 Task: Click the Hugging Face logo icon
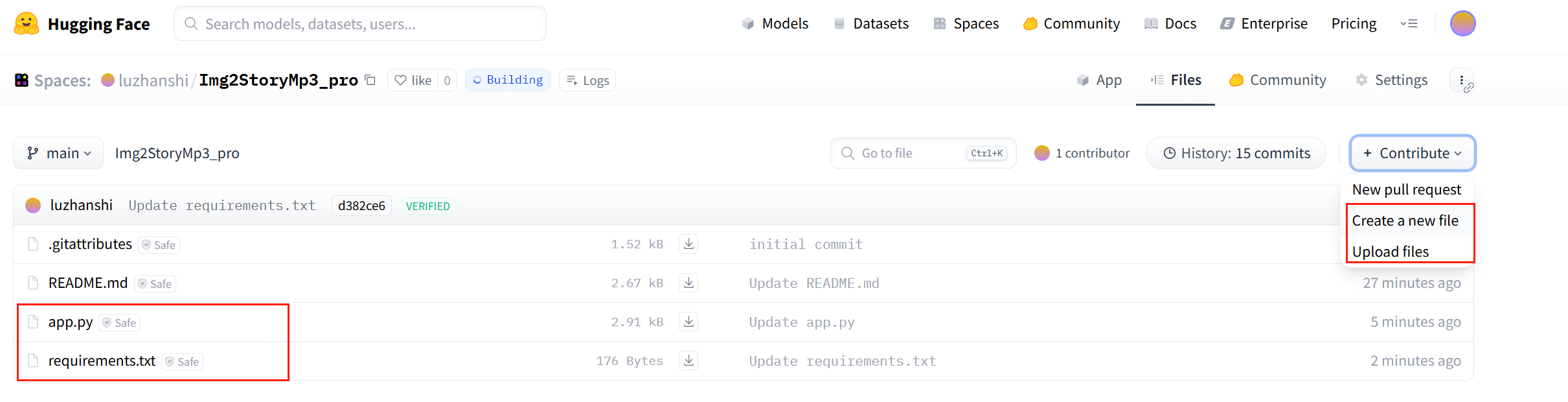coord(27,24)
